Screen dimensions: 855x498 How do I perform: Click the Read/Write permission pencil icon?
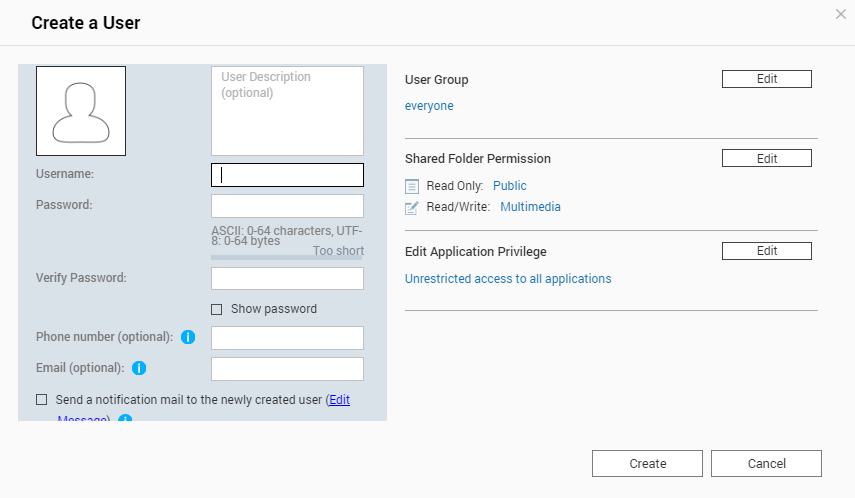pyautogui.click(x=412, y=208)
